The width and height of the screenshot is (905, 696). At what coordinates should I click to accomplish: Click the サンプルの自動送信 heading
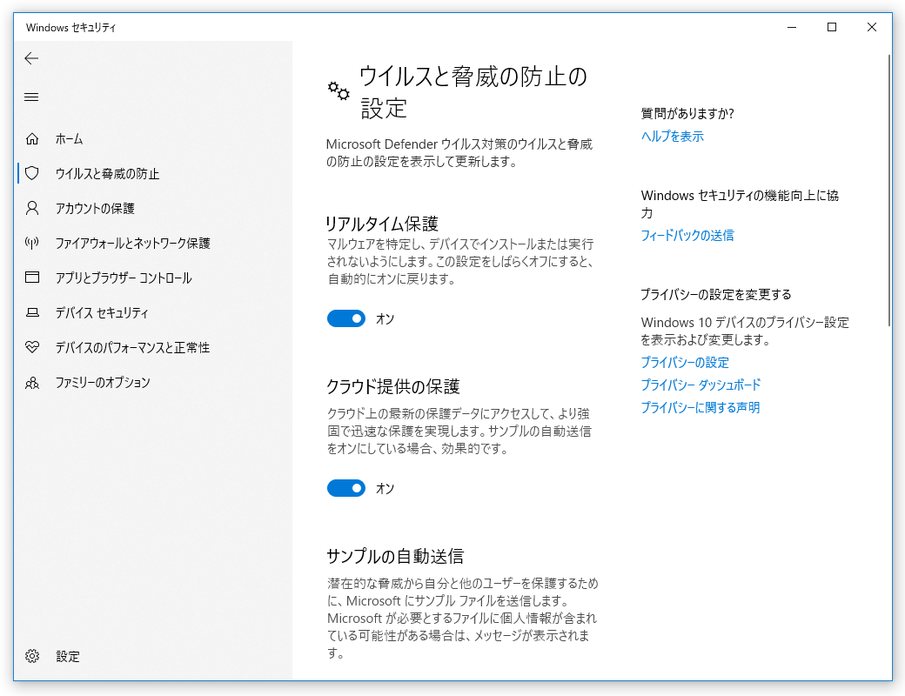pyautogui.click(x=395, y=556)
